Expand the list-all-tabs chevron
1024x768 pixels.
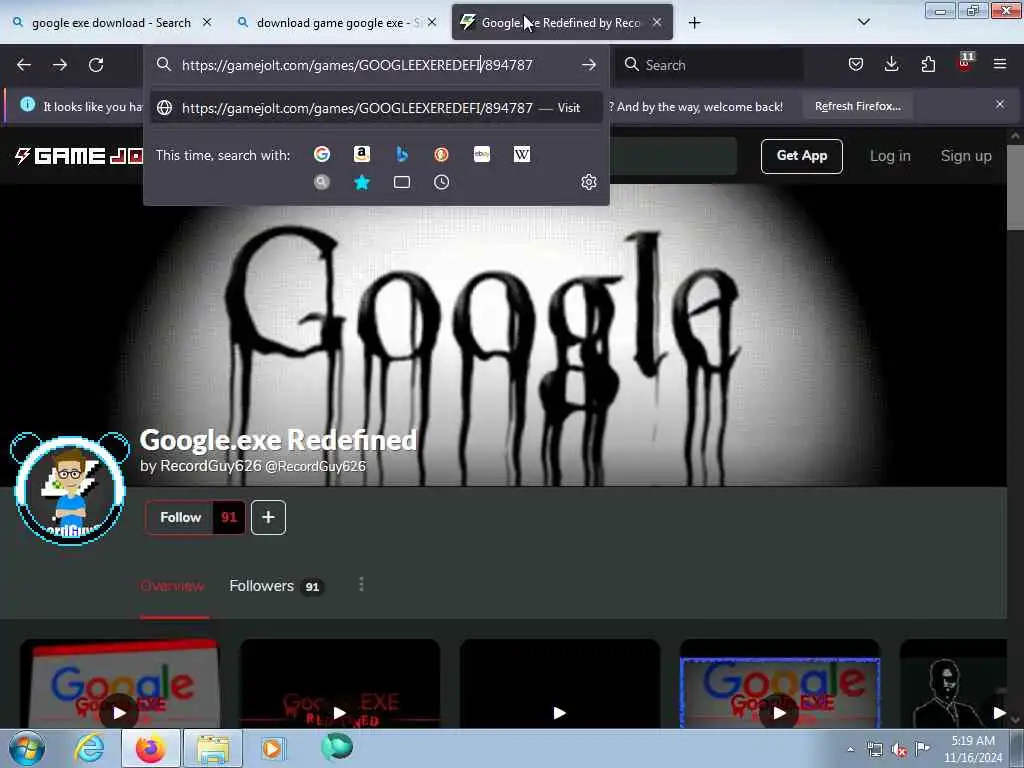[863, 22]
